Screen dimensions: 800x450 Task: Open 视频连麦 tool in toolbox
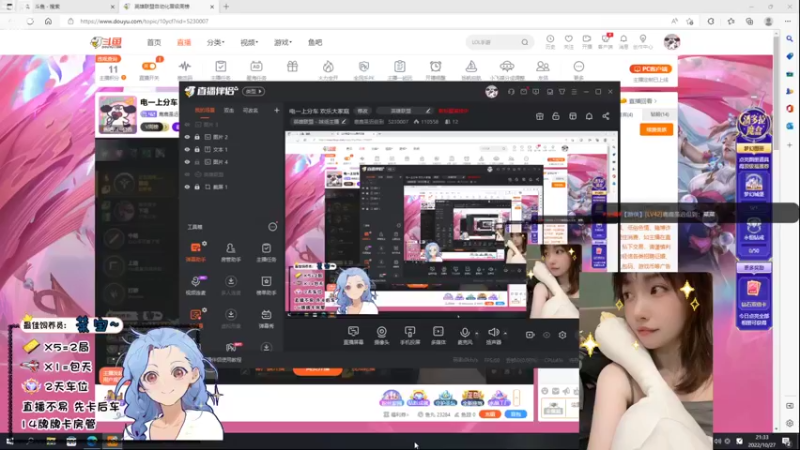[x=195, y=286]
